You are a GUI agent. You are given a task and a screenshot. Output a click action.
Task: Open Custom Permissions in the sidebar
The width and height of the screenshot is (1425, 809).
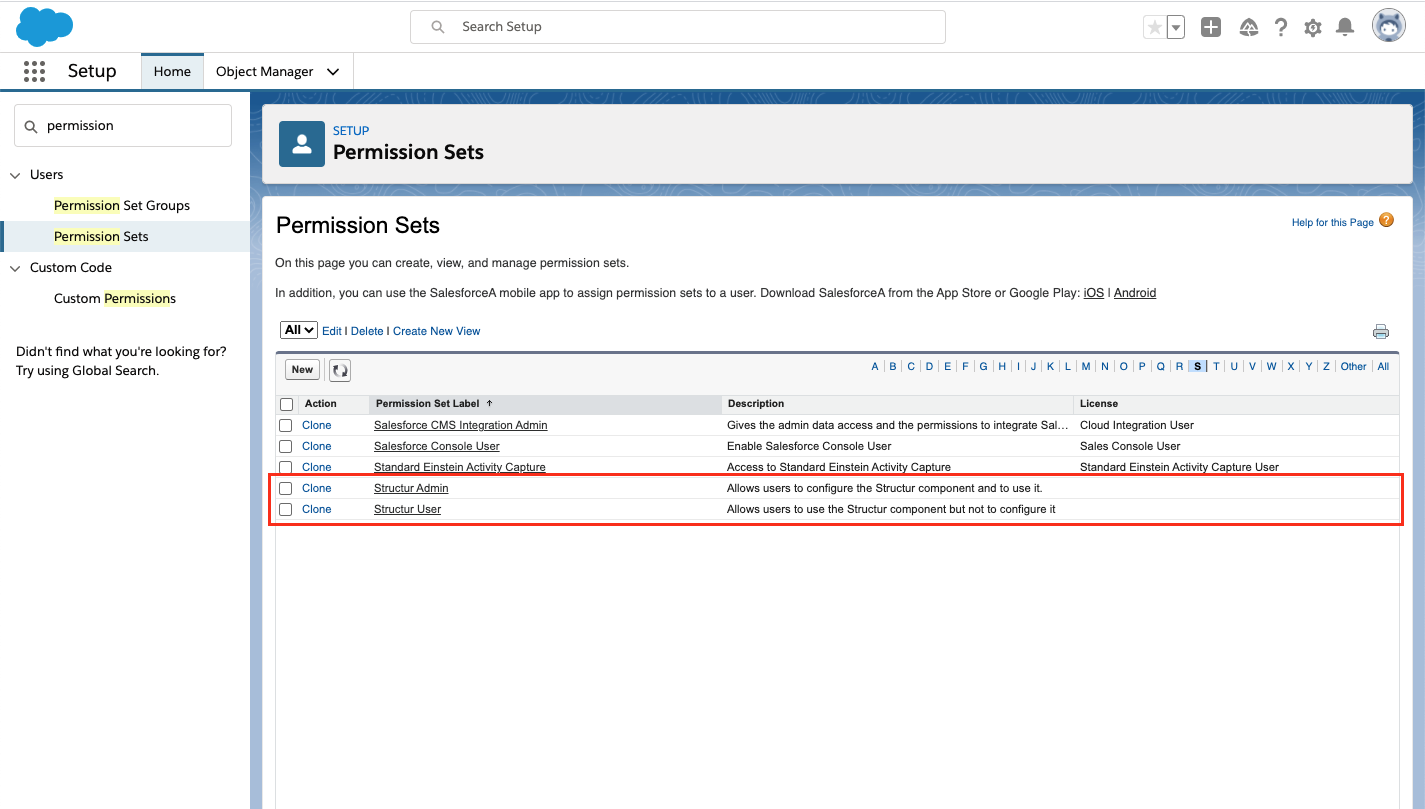[x=115, y=299]
